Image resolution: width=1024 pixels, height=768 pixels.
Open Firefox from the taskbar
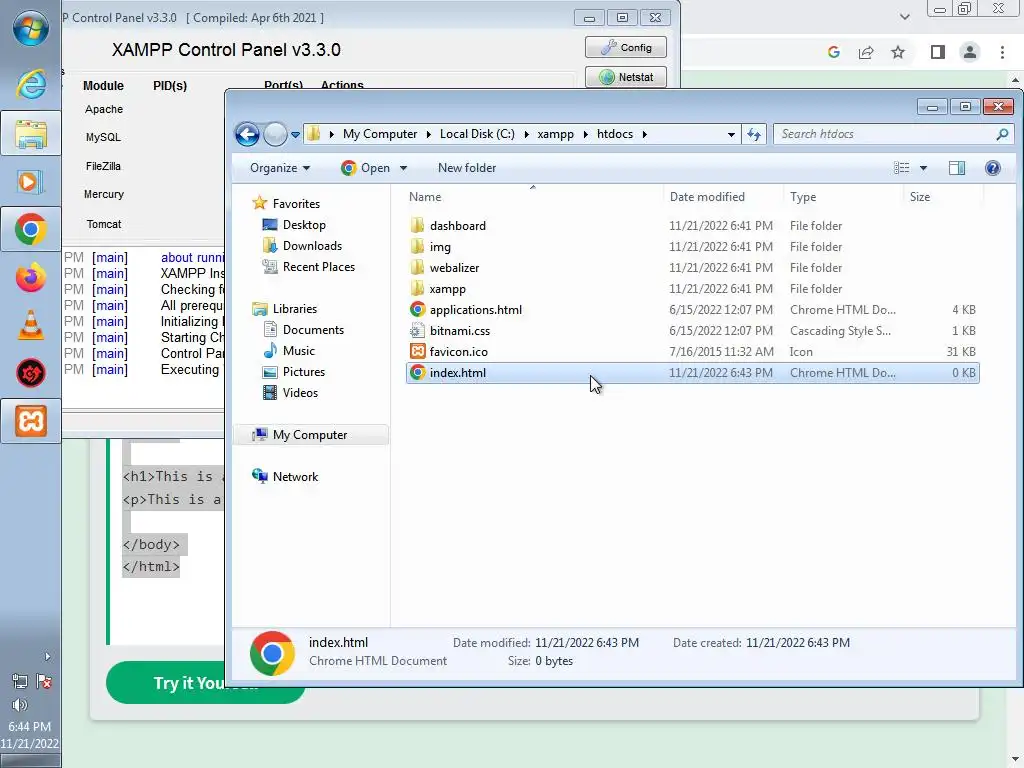coord(31,278)
